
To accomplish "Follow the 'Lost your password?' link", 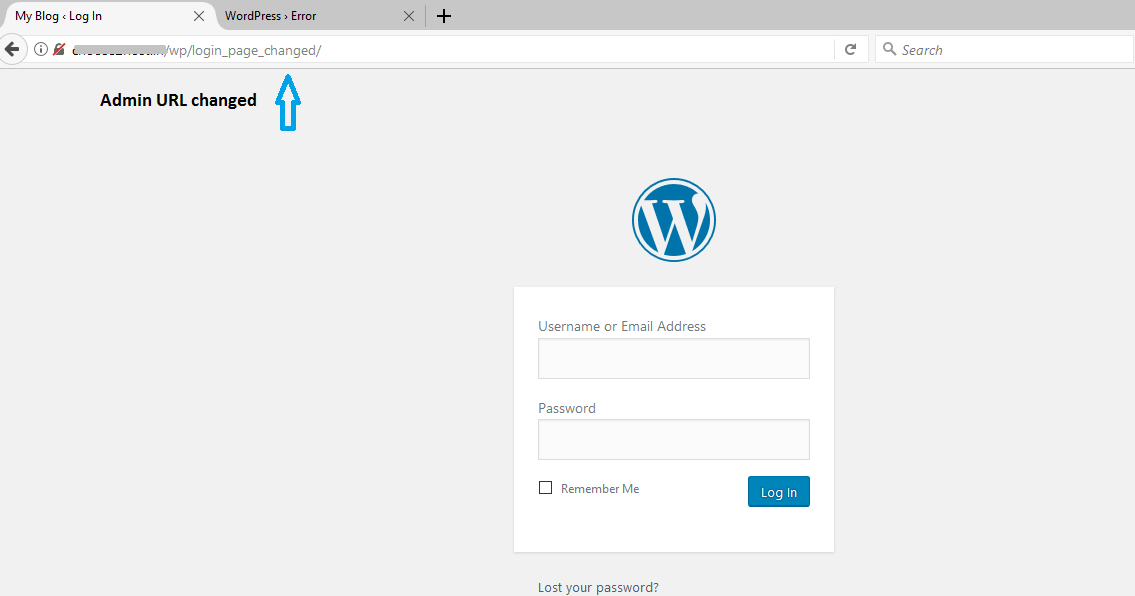I will click(x=598, y=587).
